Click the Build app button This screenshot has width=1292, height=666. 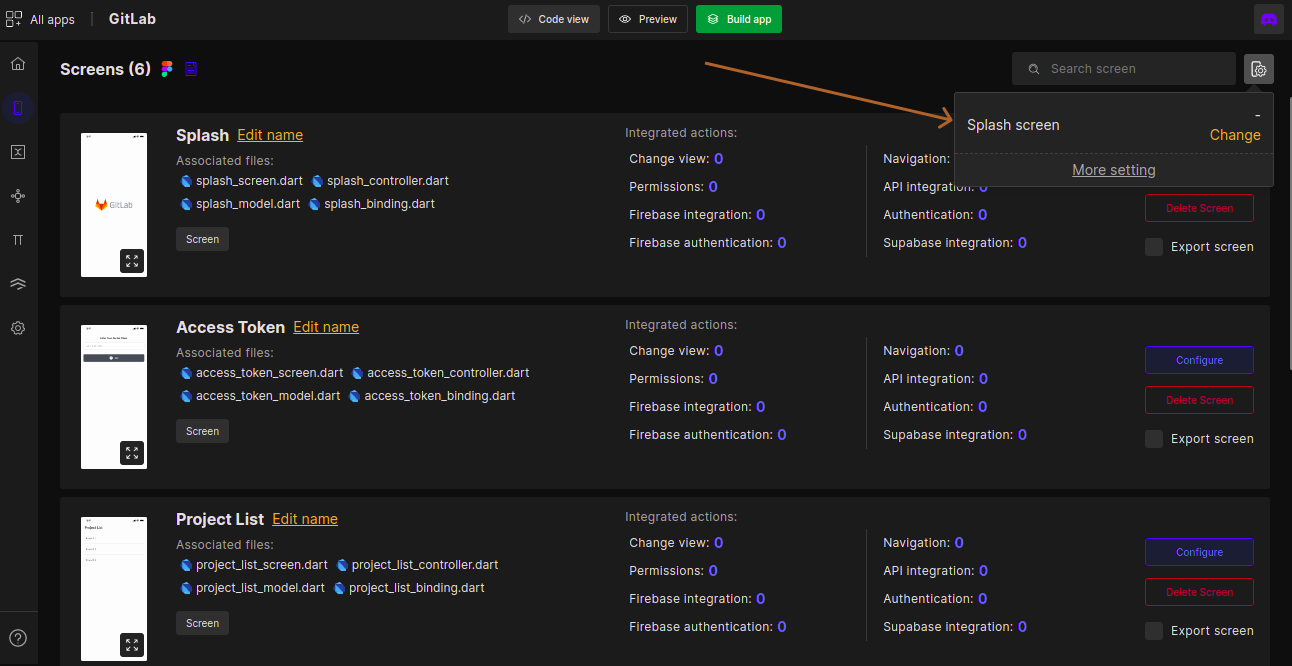pos(738,18)
